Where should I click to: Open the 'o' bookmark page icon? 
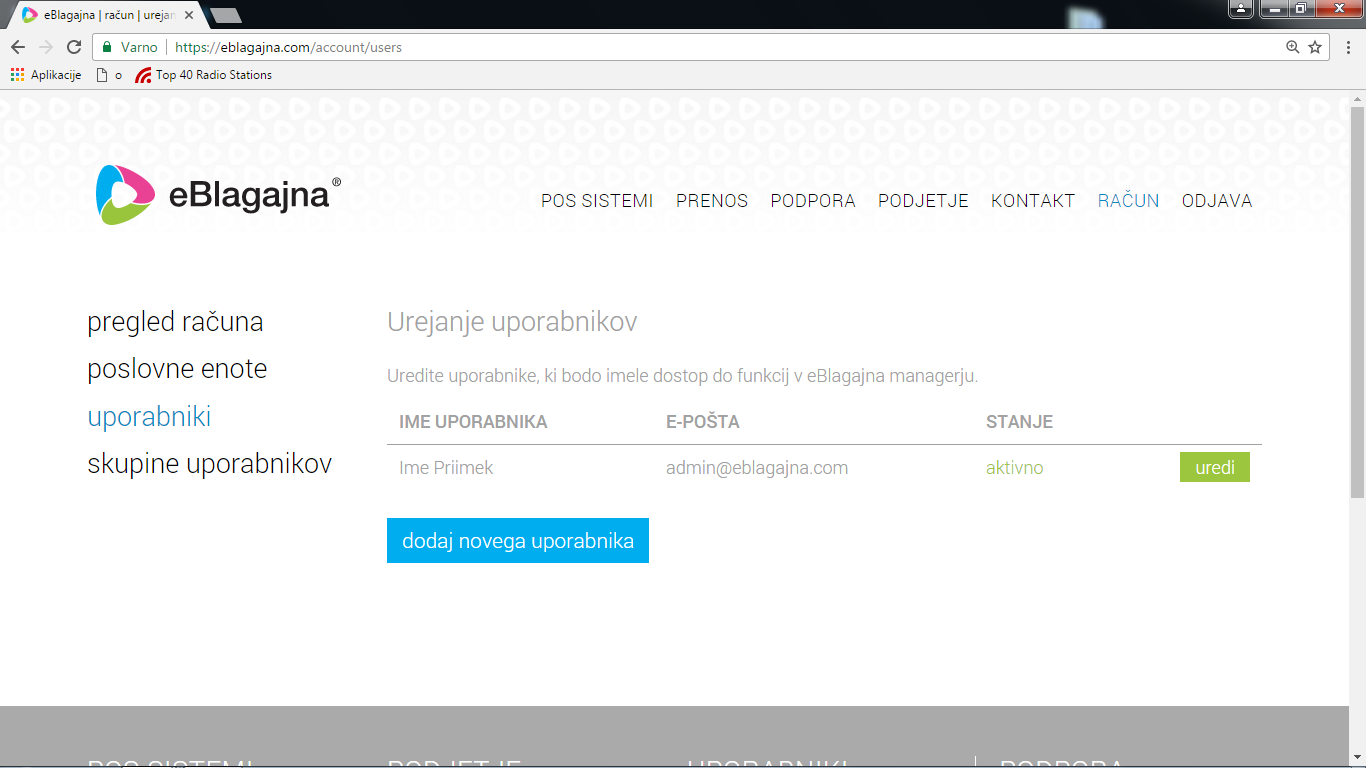[108, 75]
